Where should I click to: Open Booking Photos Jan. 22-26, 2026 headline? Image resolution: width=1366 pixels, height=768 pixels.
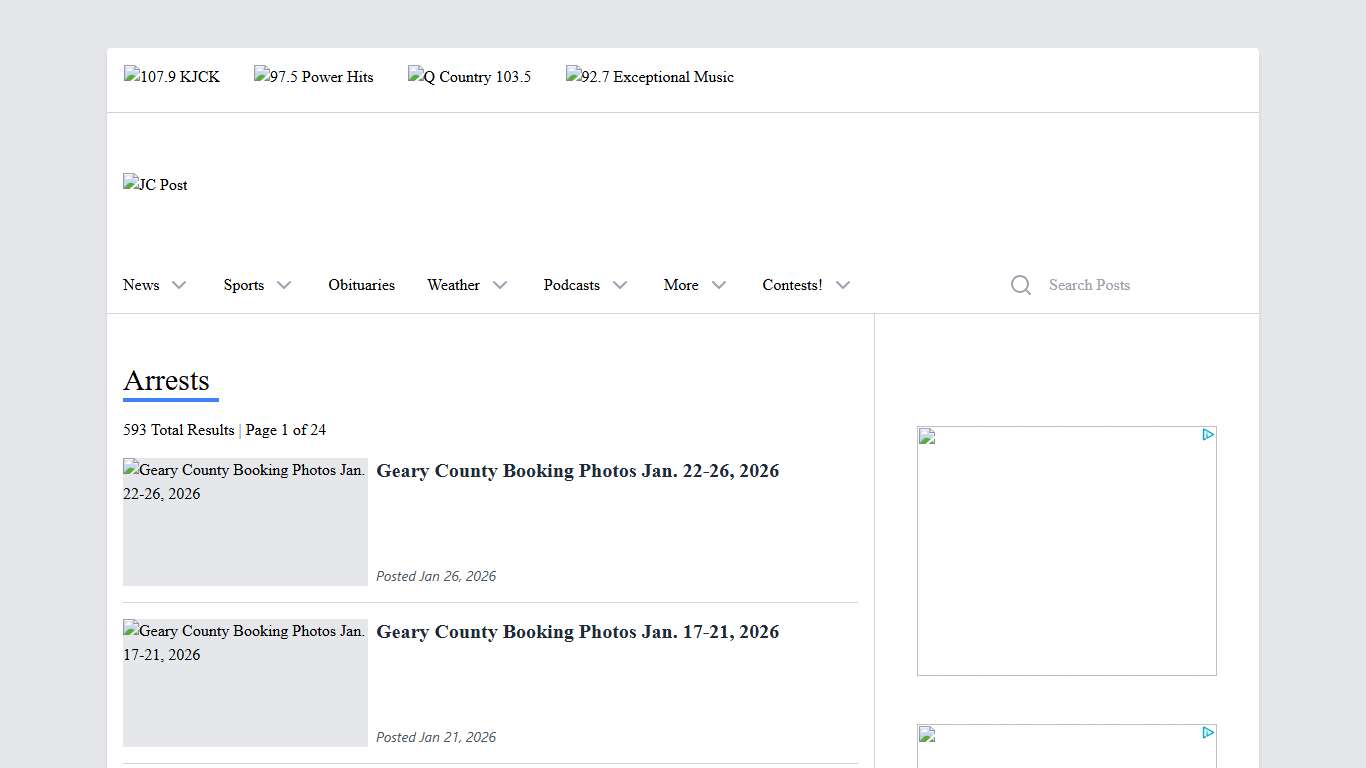pos(577,471)
